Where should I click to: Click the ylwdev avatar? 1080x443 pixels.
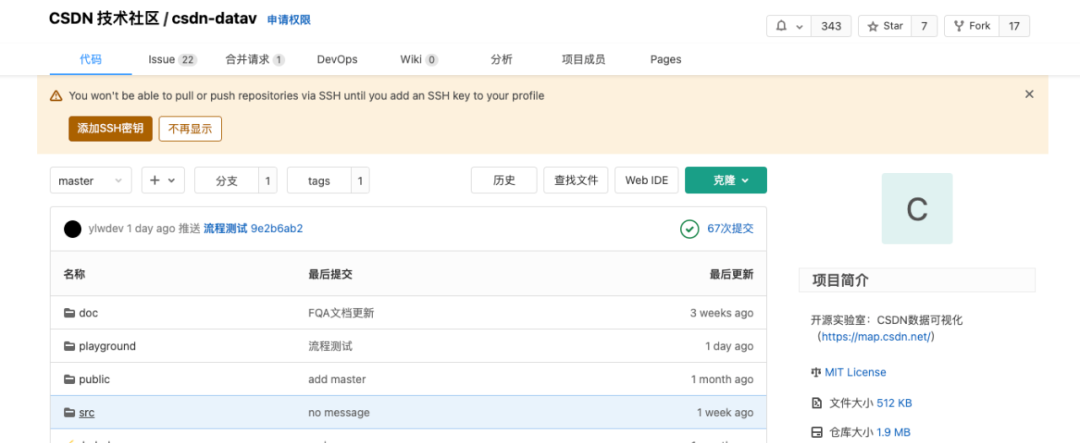tap(72, 229)
